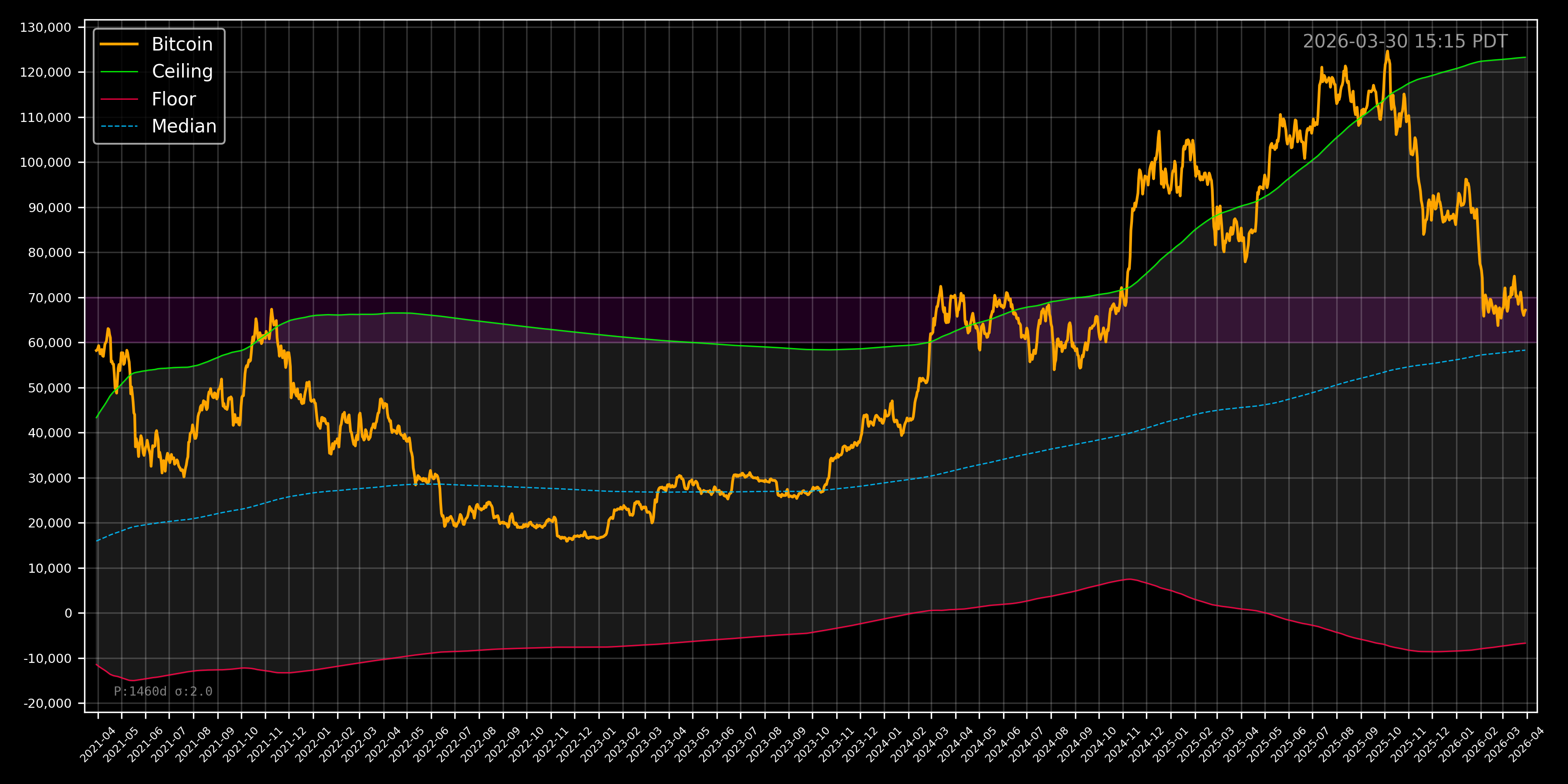This screenshot has height=784, width=1568.
Task: Hide the Median dashed line via legend
Action: click(x=184, y=127)
